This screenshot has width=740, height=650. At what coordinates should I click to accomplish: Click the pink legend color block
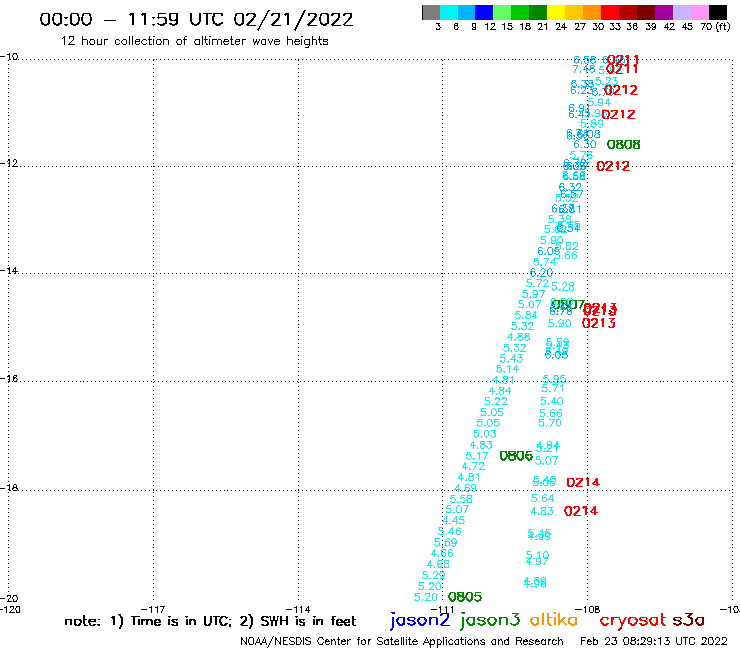[699, 13]
